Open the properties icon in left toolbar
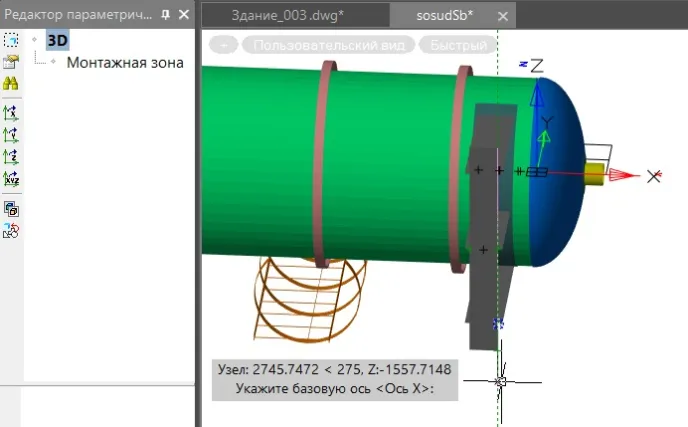 (11, 62)
